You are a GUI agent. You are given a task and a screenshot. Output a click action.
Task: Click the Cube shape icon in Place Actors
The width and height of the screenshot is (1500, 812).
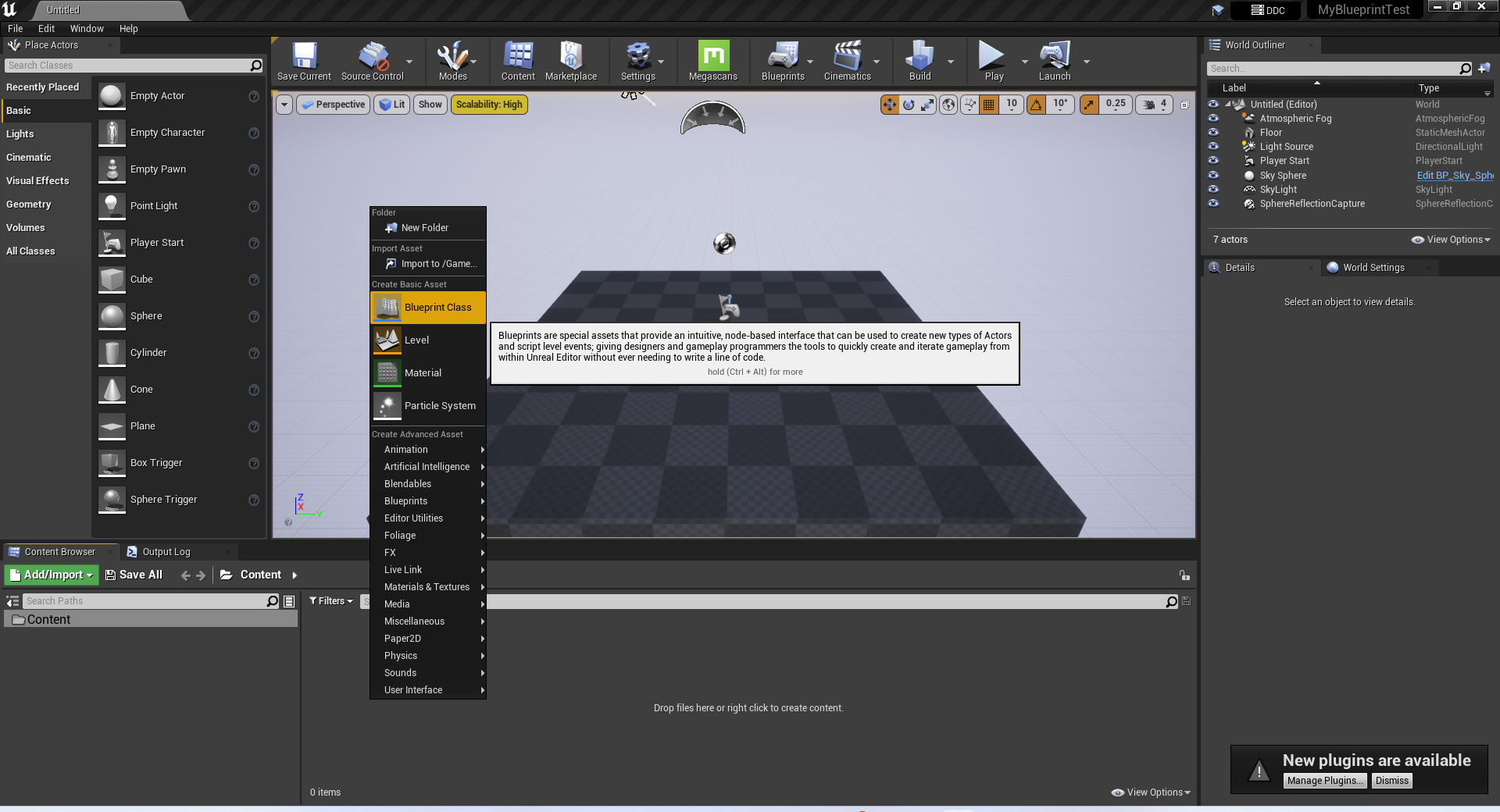(112, 280)
